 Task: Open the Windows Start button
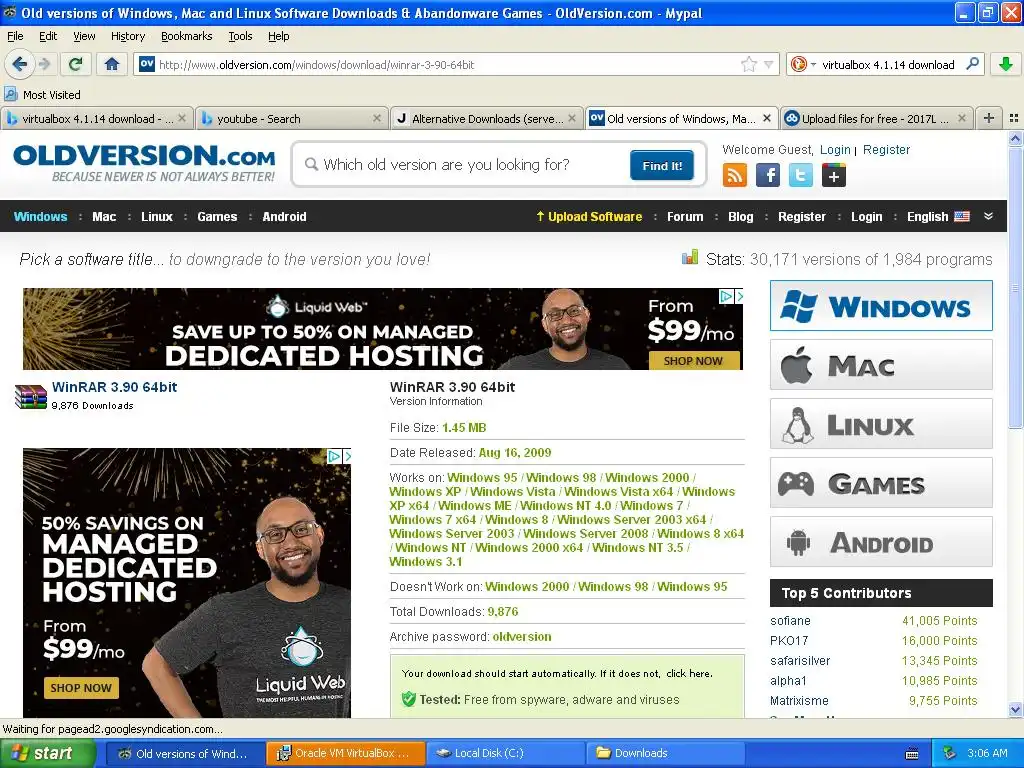click(46, 753)
